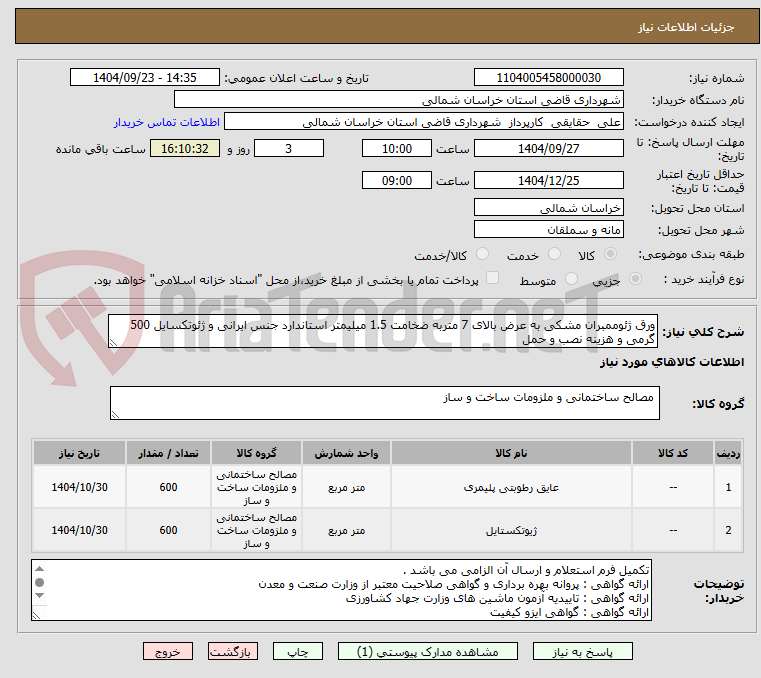Click the شماره نیاز field 1104005458000030
The width and height of the screenshot is (761, 678).
pyautogui.click(x=548, y=78)
